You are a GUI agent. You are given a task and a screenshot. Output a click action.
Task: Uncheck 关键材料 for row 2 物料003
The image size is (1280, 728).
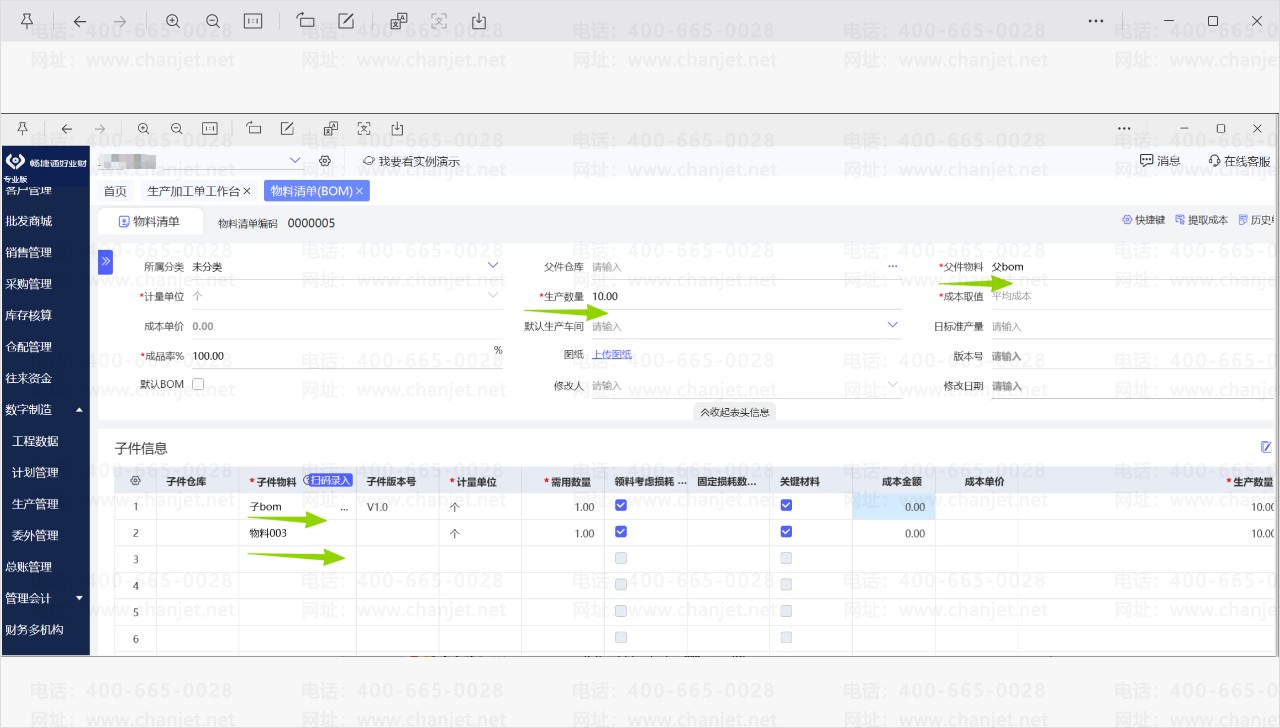[x=786, y=533]
